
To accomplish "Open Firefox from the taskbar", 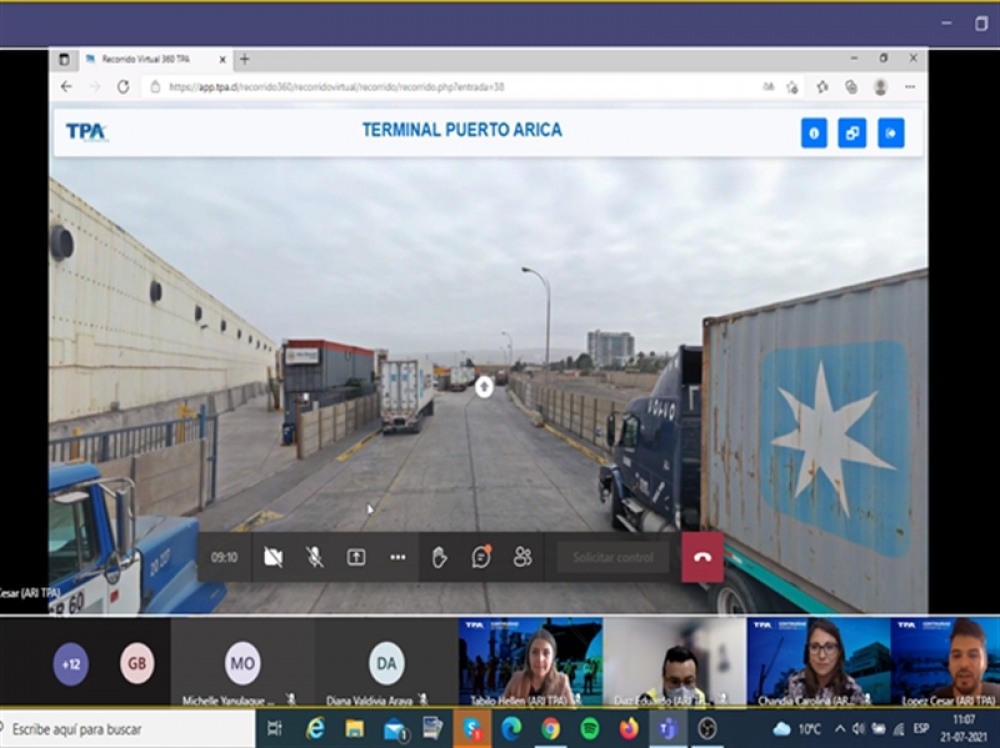I will pyautogui.click(x=629, y=728).
